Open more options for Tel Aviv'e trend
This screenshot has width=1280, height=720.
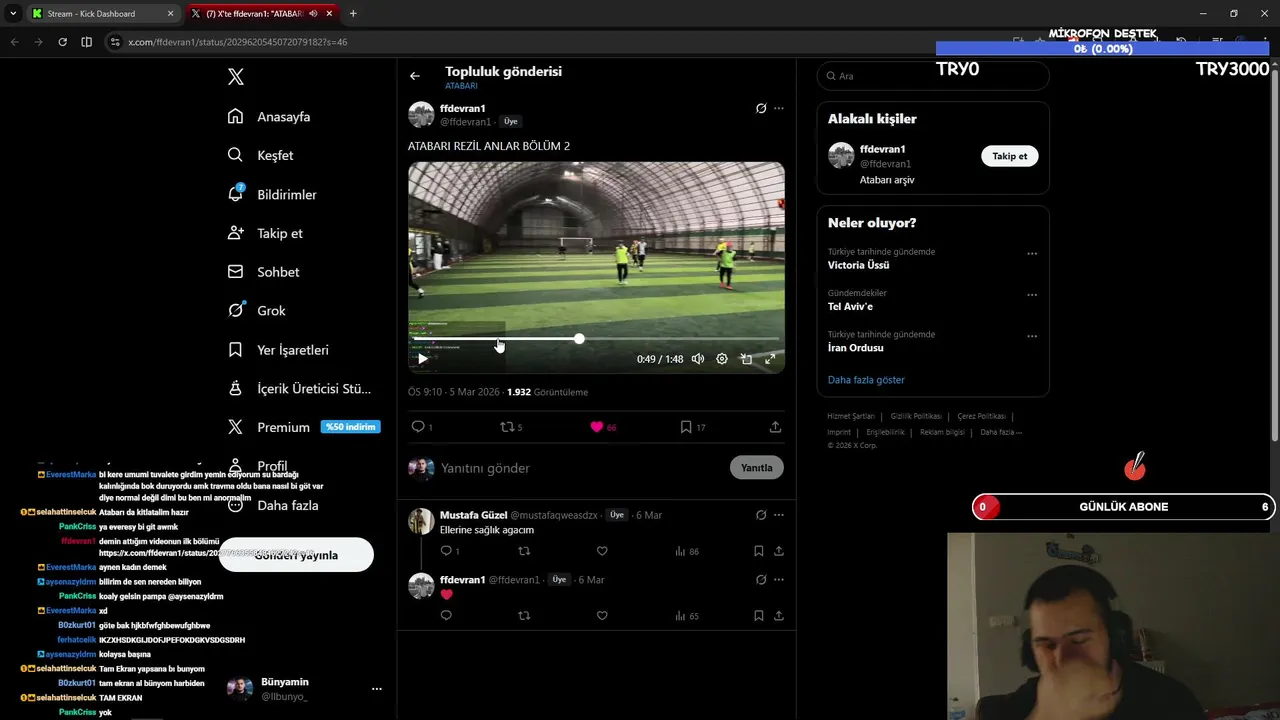tap(1032, 295)
